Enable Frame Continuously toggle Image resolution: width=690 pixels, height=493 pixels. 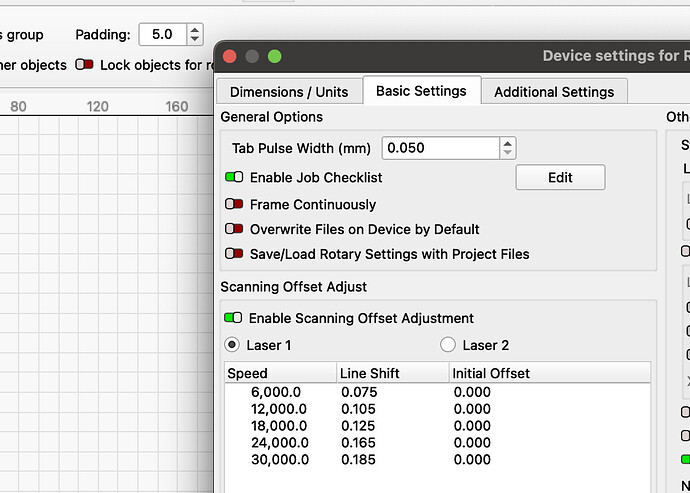[x=234, y=204]
